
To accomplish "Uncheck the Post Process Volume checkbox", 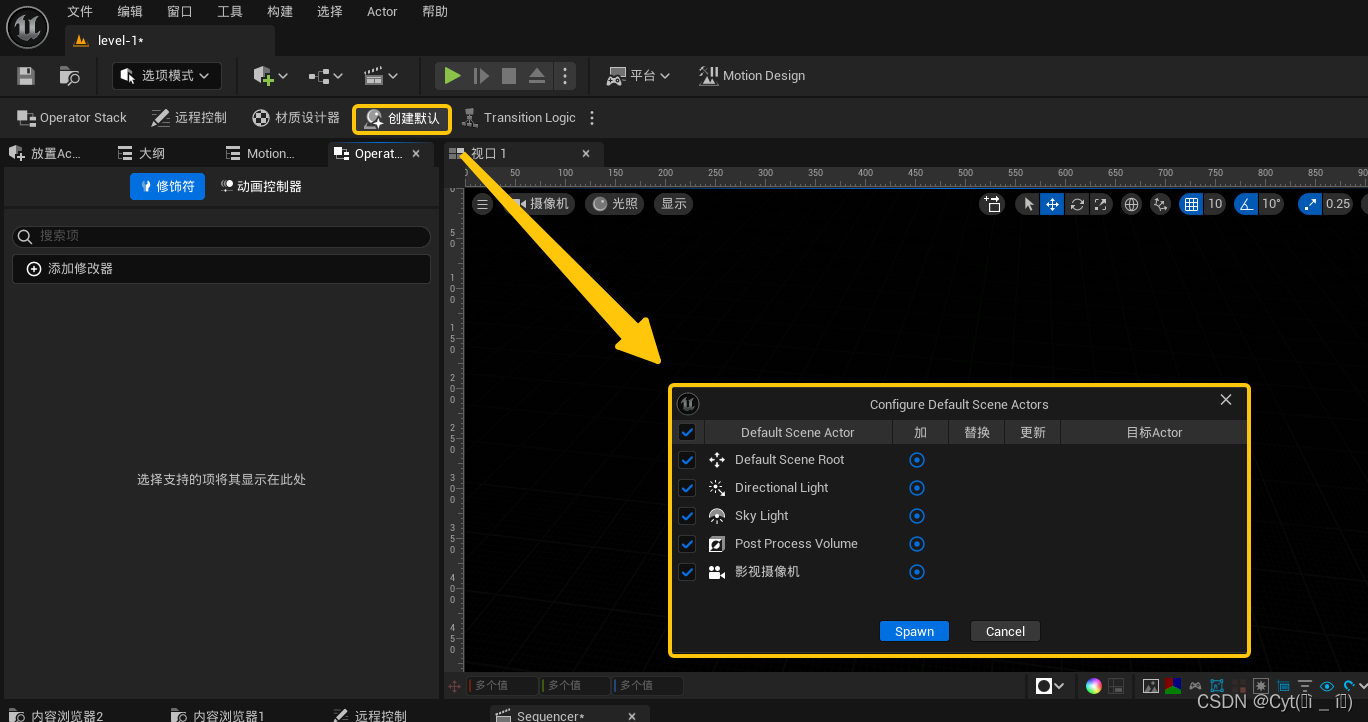I will click(687, 544).
